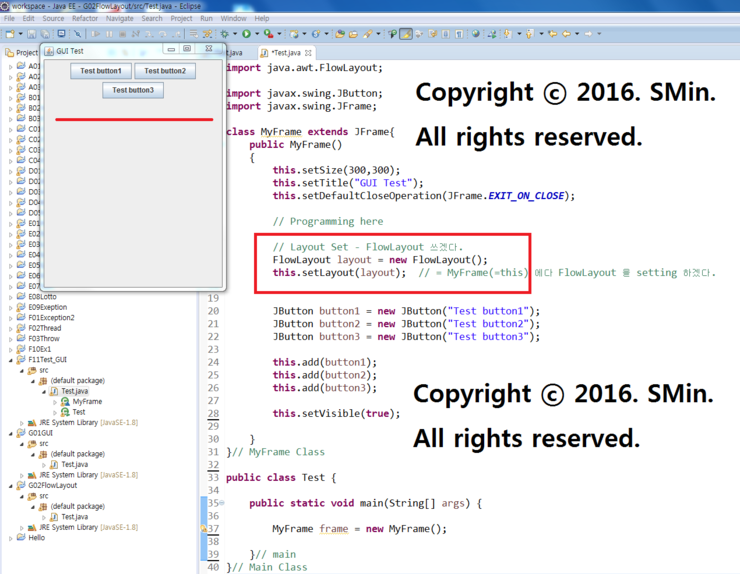Viewport: 740px width, 574px height.
Task: Open the Next Annotation dropdown arrow
Action: click(x=519, y=34)
